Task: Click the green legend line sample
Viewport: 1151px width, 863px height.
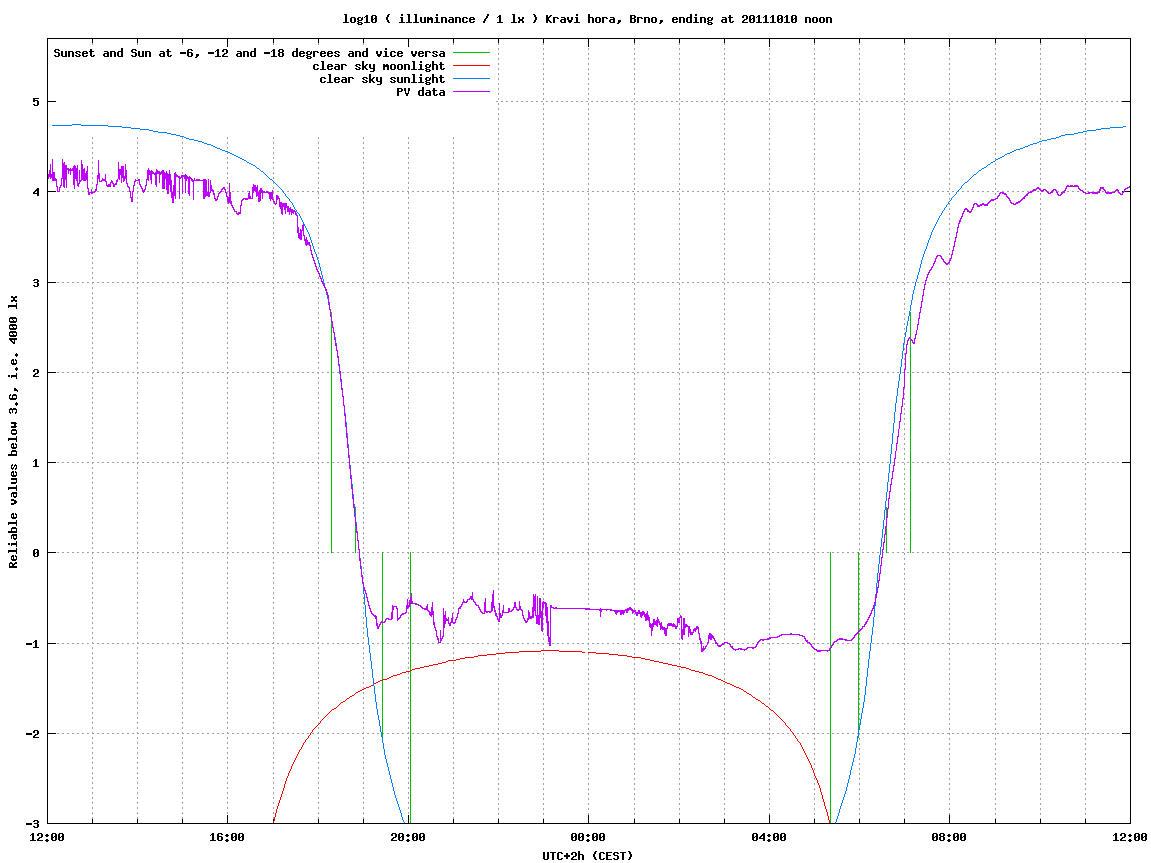Action: coord(471,53)
